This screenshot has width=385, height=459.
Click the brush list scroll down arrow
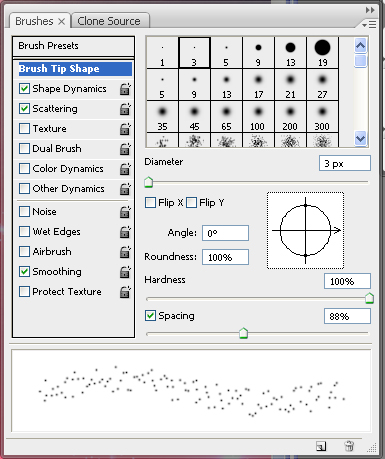tap(360, 138)
